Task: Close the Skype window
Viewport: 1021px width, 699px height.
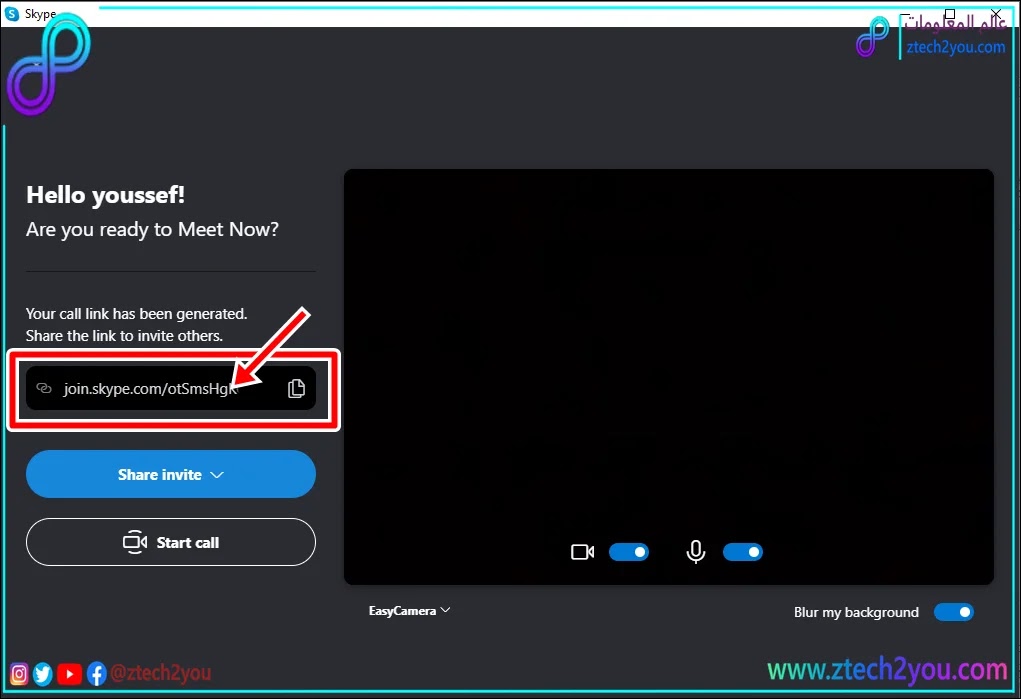Action: click(x=996, y=14)
